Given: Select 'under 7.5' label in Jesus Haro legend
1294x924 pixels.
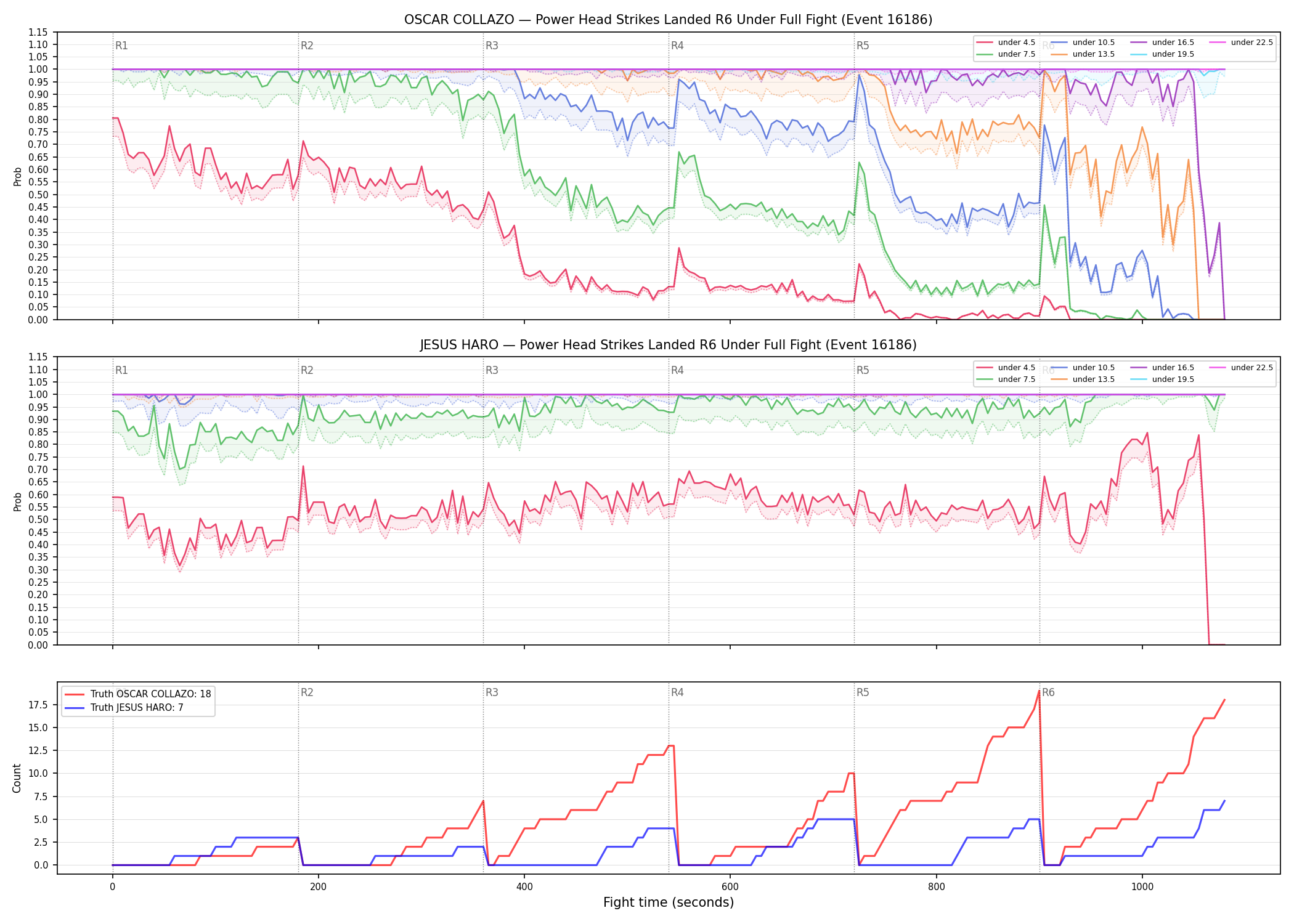Looking at the screenshot, I should (1017, 379).
